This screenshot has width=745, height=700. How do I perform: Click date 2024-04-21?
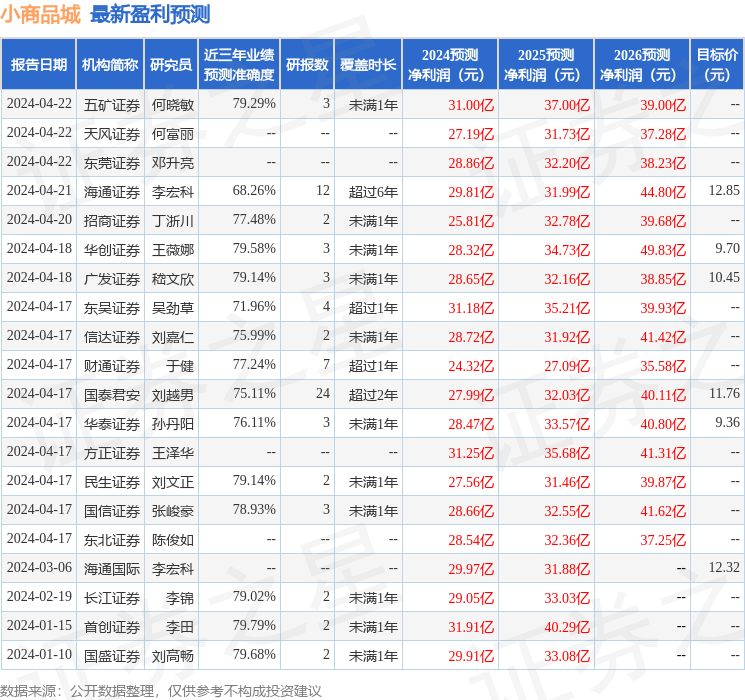click(39, 191)
